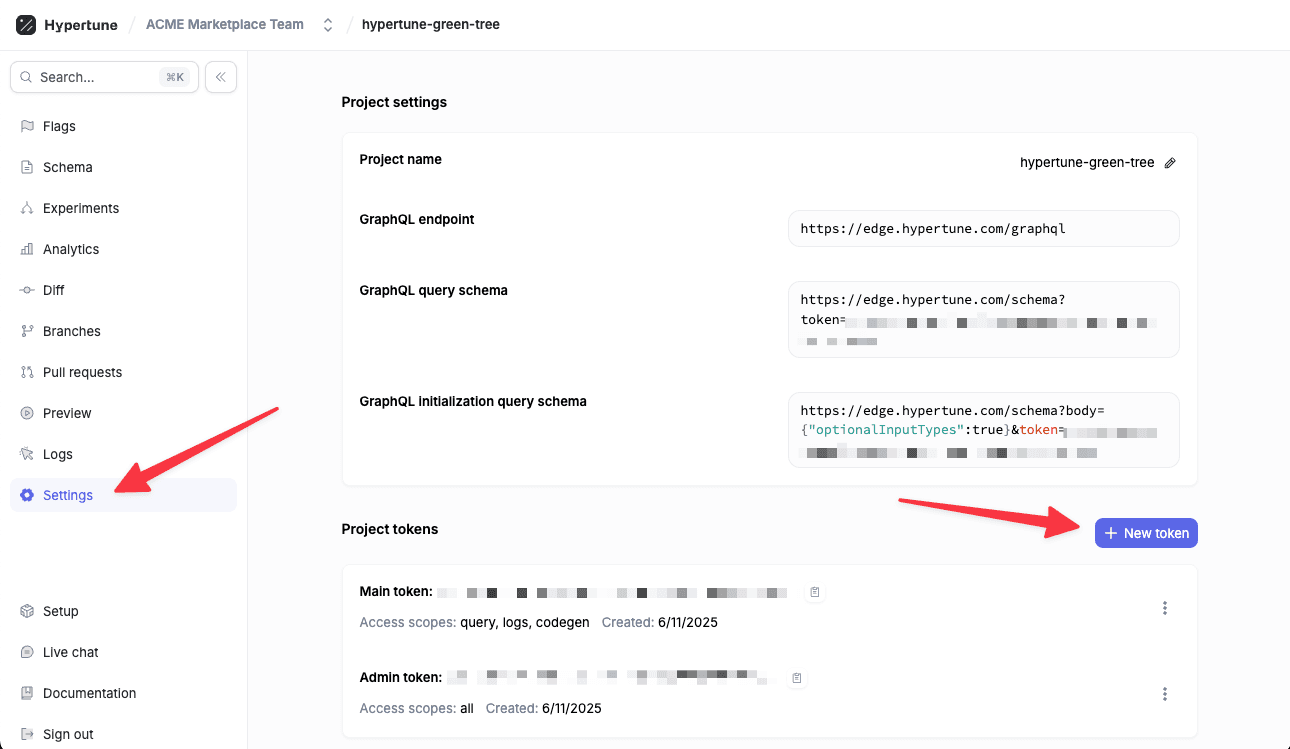Open the Flags page
Screen dimensions: 1290x749
59,126
